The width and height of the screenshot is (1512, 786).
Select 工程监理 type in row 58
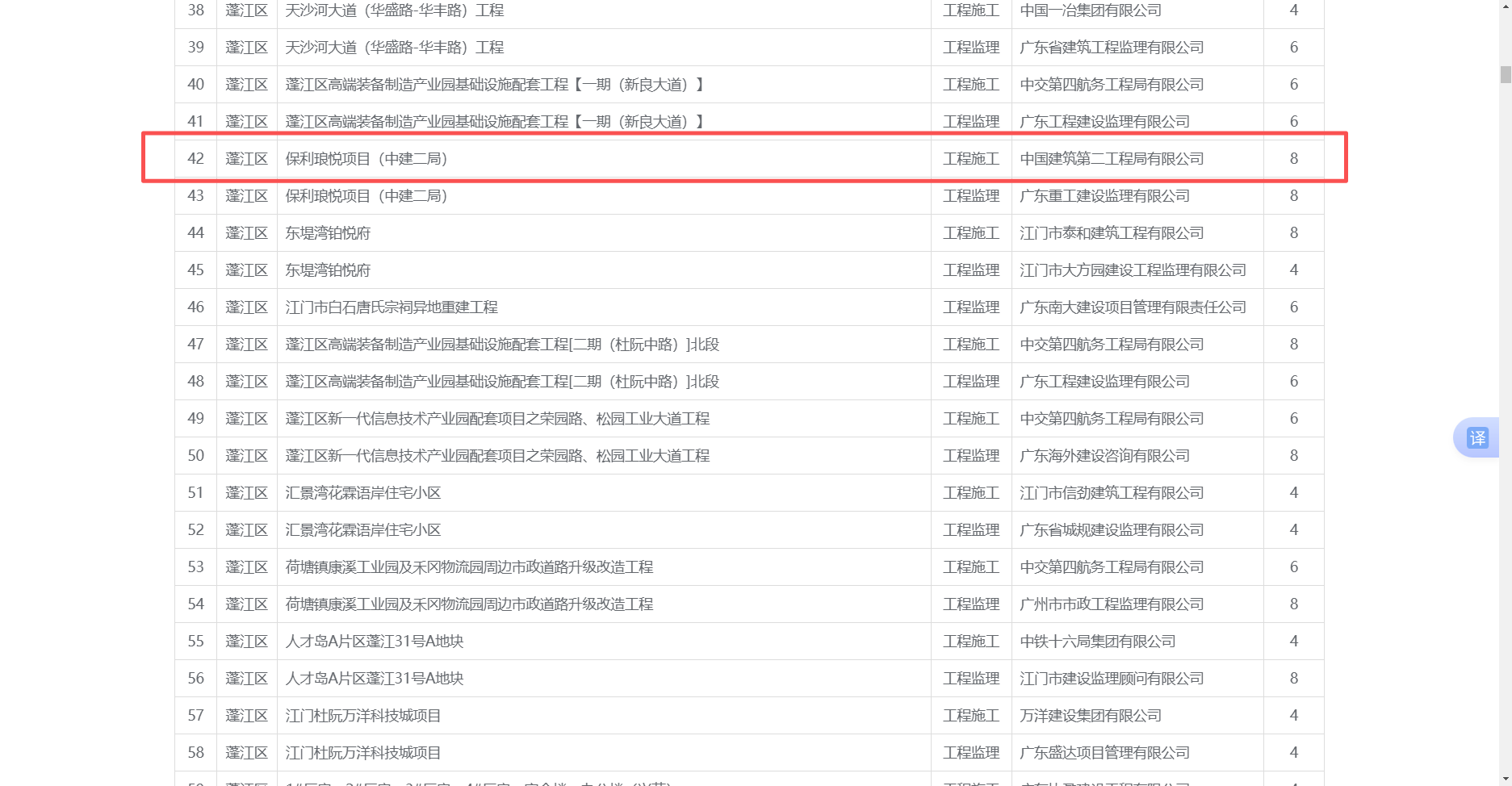[x=971, y=753]
